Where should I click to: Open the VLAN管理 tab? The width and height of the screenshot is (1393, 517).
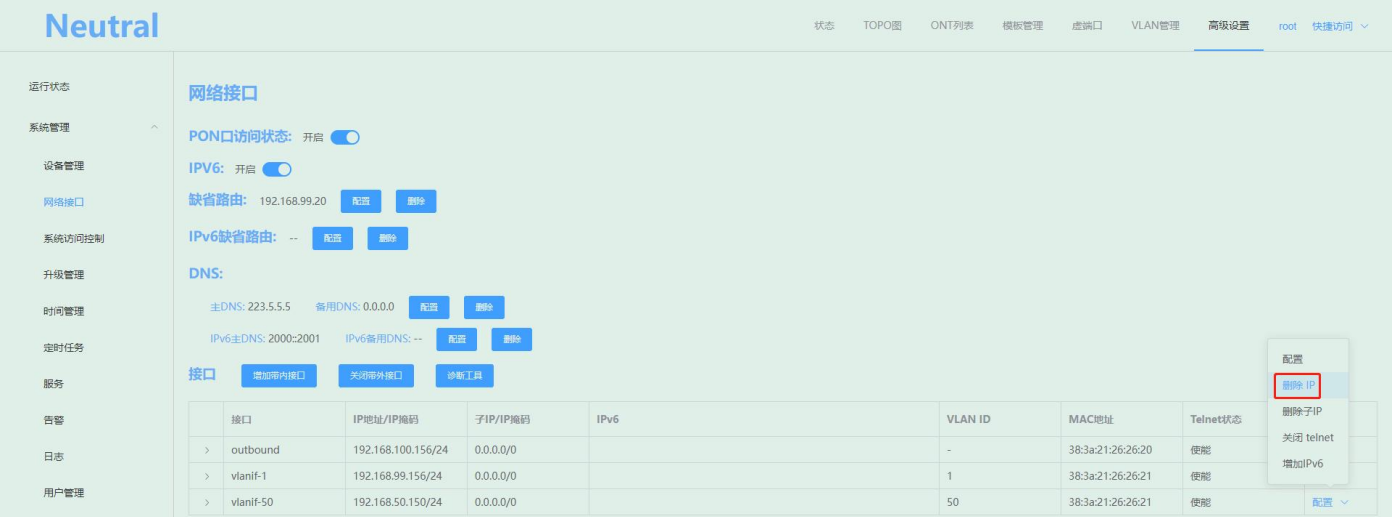pos(1155,26)
